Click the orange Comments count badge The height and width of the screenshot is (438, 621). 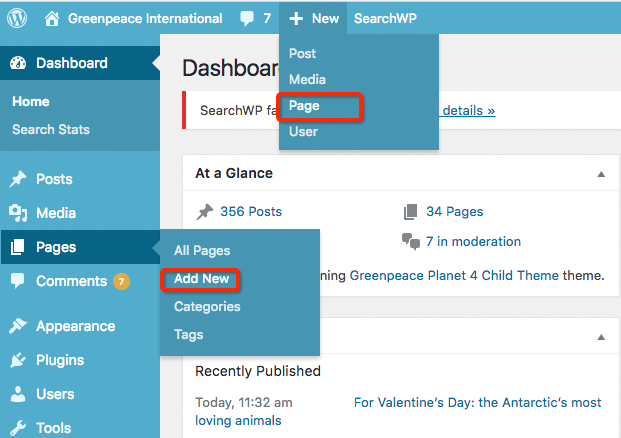[x=121, y=281]
